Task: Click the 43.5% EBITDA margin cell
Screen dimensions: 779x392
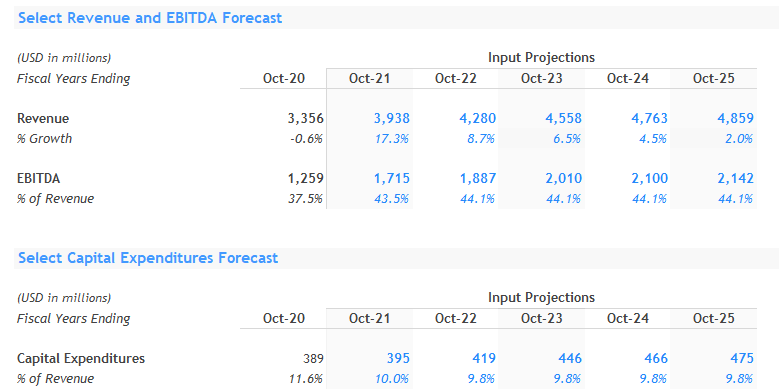Action: pos(391,199)
